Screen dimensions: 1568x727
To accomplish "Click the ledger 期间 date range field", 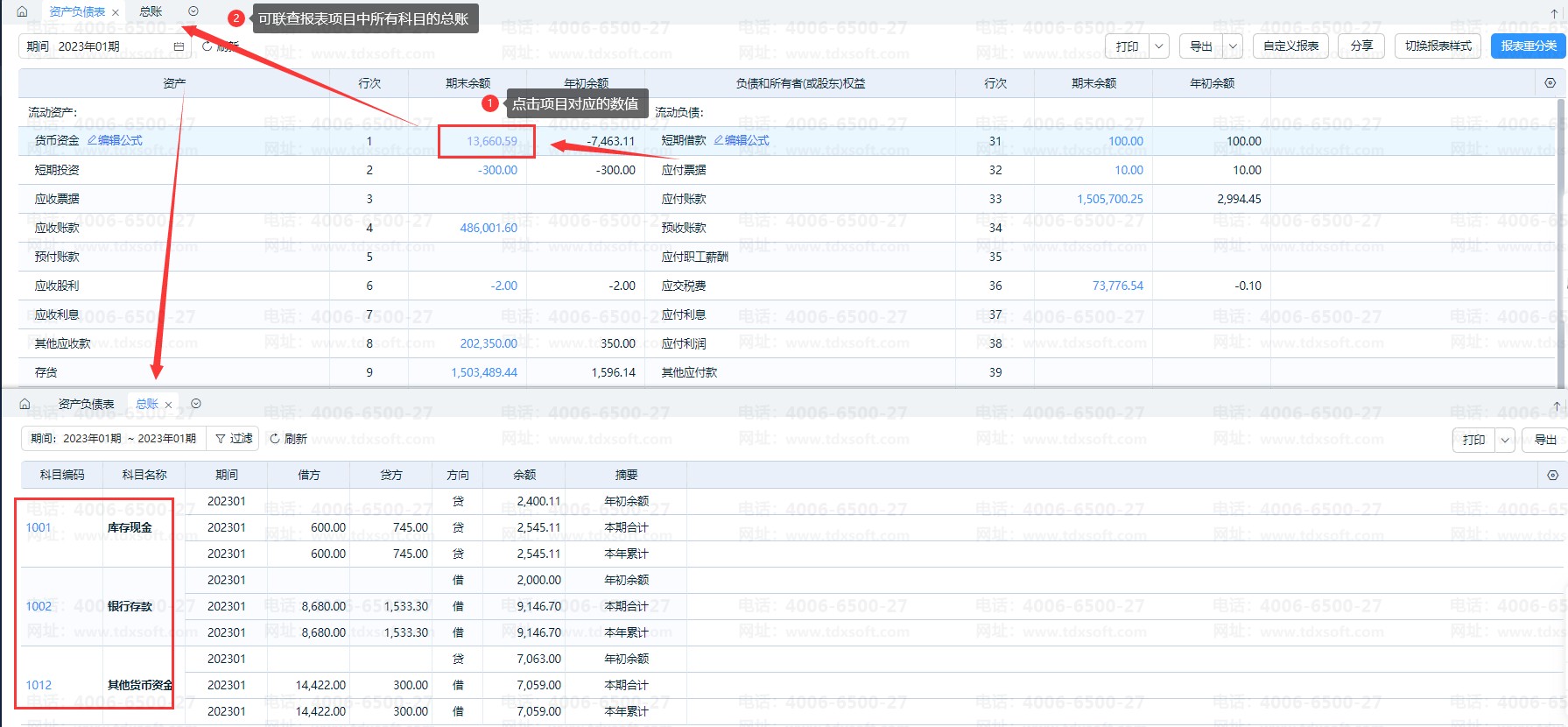I will tap(114, 439).
